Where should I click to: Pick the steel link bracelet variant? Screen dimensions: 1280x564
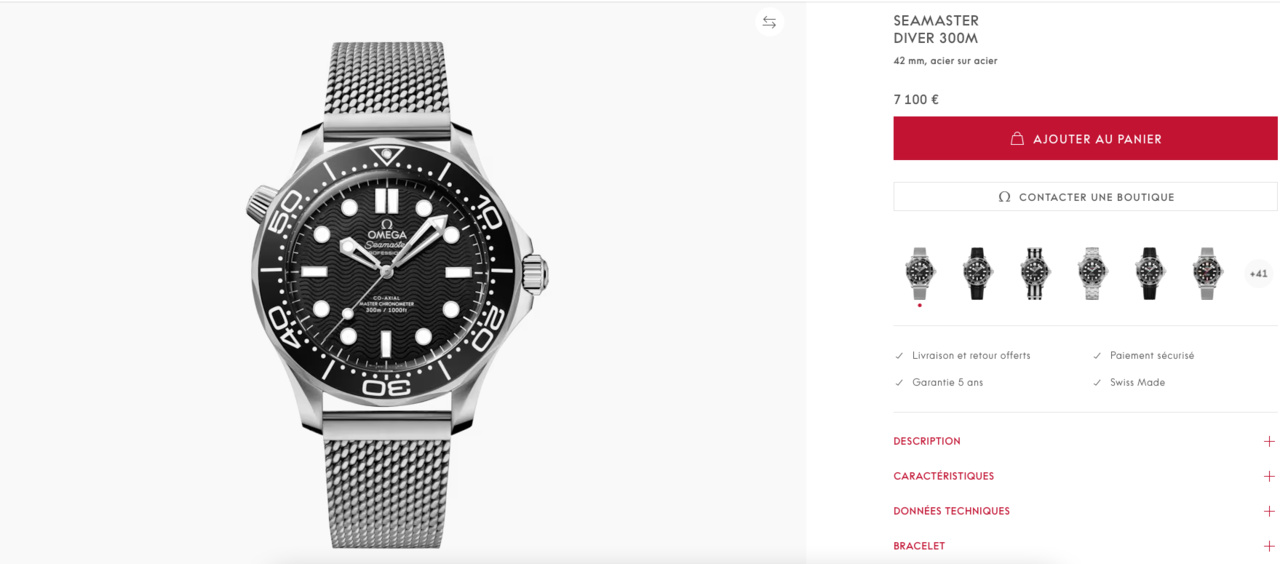click(x=1092, y=273)
